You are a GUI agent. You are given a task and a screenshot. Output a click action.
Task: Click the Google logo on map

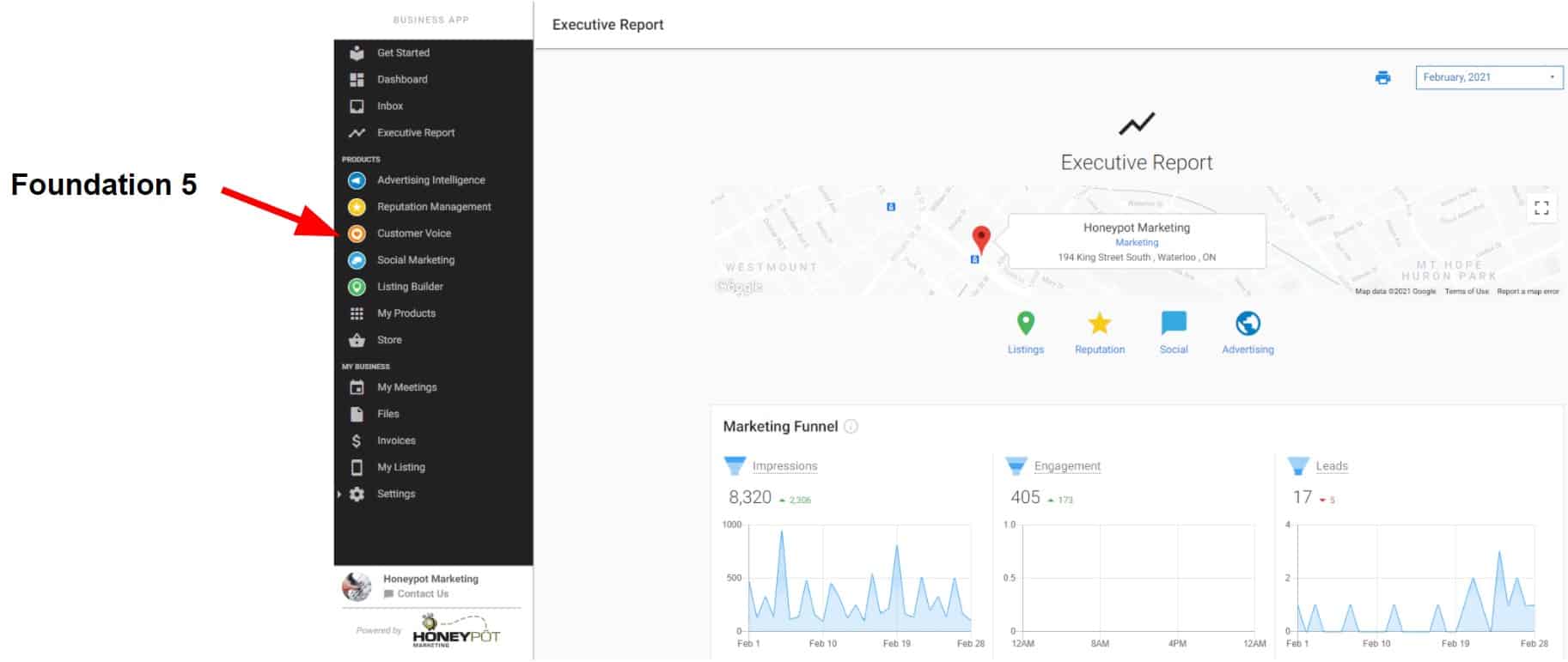[739, 287]
